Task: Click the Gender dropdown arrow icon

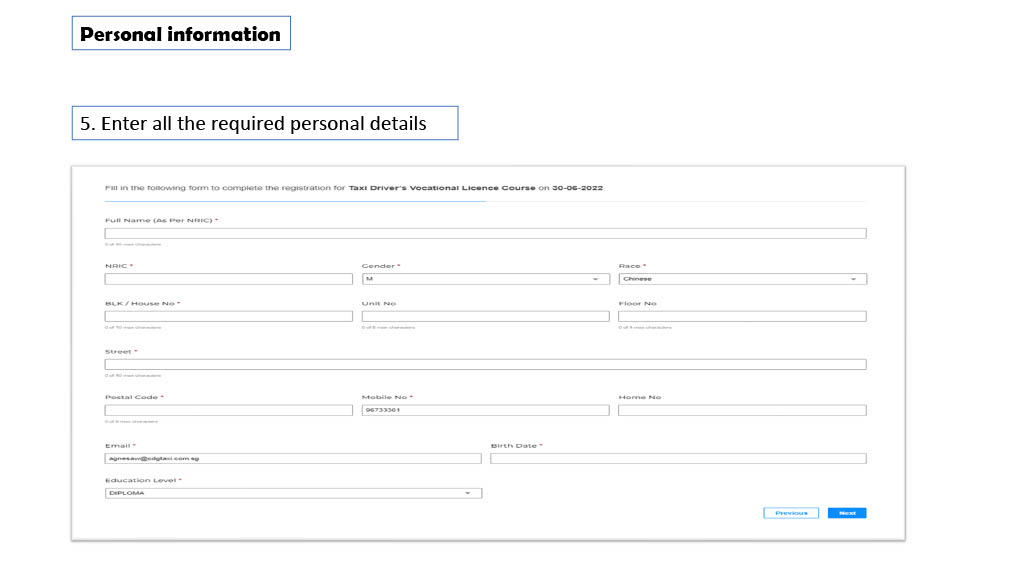Action: (595, 279)
